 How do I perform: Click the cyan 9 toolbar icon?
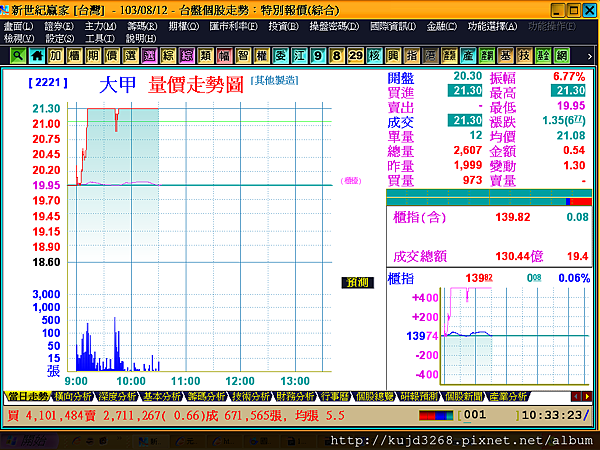click(x=318, y=56)
